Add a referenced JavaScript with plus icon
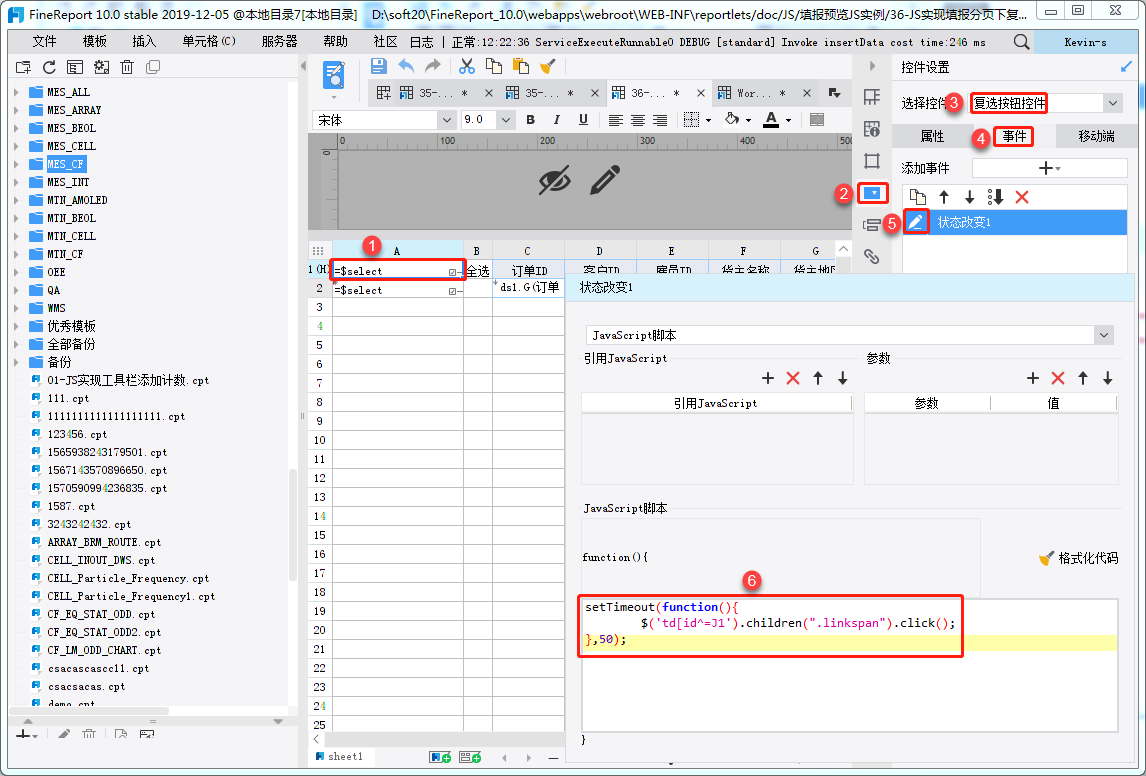 (x=767, y=378)
